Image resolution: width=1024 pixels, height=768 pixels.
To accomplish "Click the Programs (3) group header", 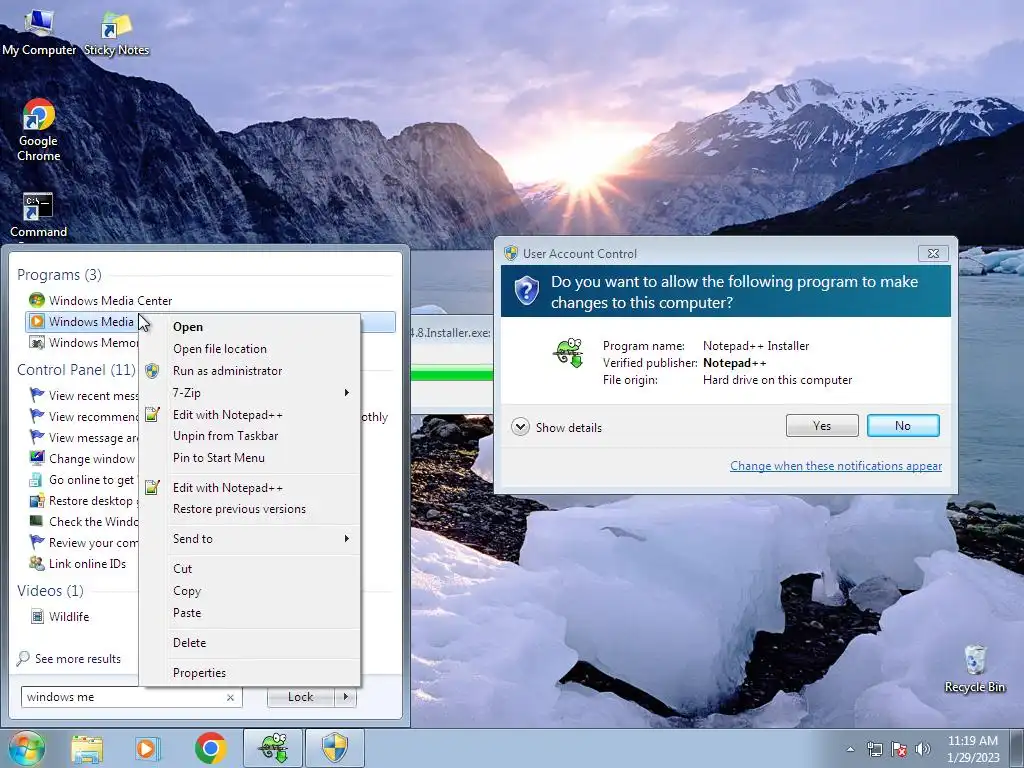I will click(59, 275).
